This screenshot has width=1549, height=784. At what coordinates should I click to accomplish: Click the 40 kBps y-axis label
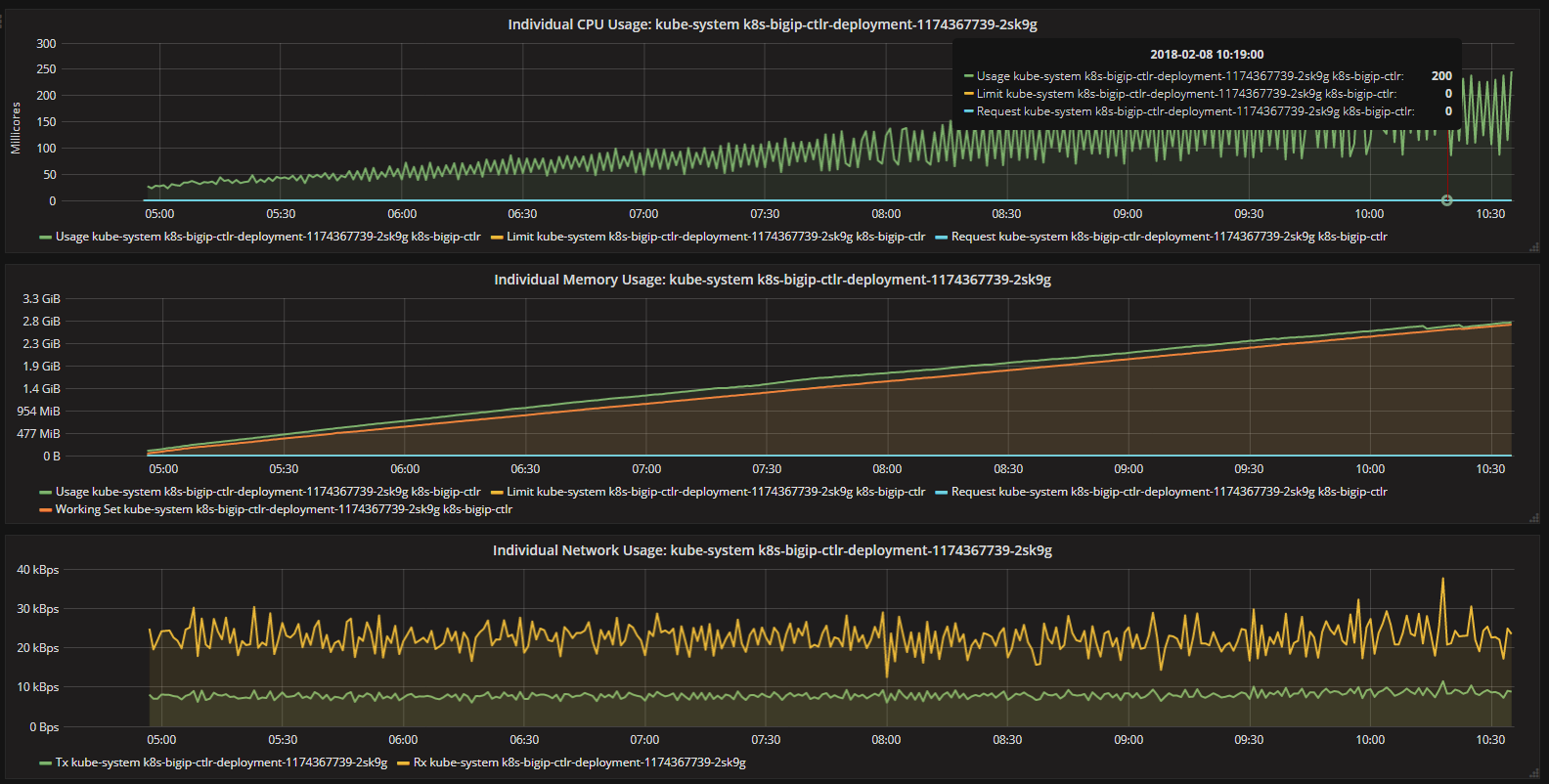37,570
